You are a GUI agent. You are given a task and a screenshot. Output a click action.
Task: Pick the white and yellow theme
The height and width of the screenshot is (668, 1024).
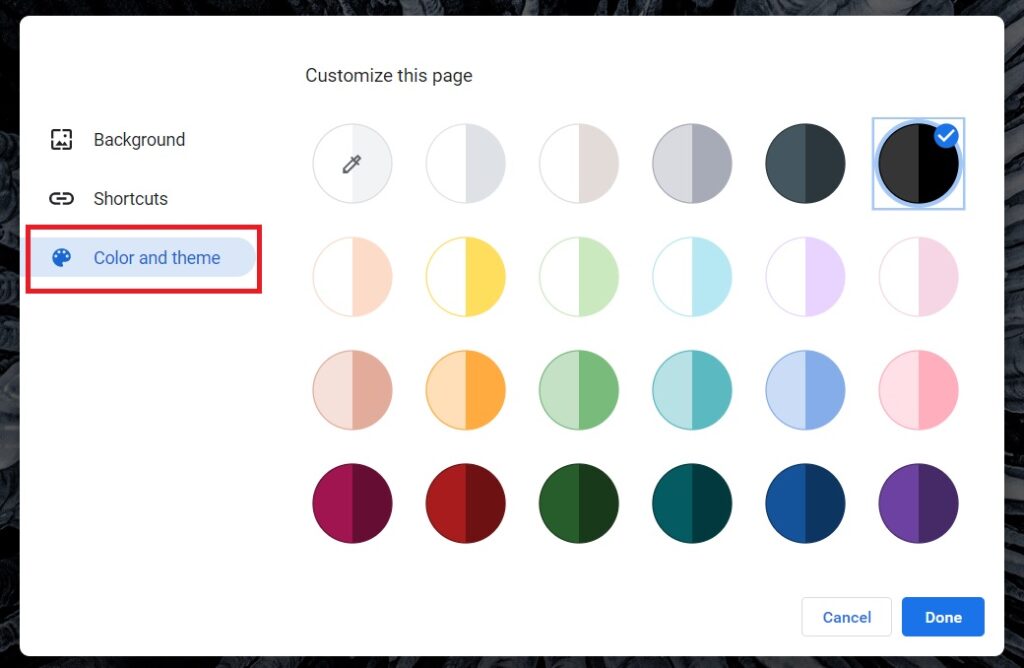coord(466,277)
